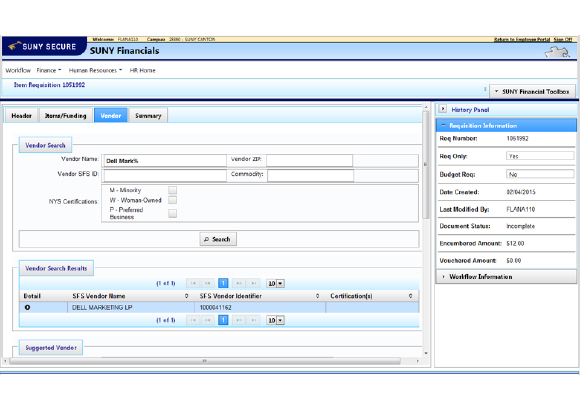Viewport: 580px width, 410px height.
Task: Click the Item Requisition 1051992 title
Action: 49,85
